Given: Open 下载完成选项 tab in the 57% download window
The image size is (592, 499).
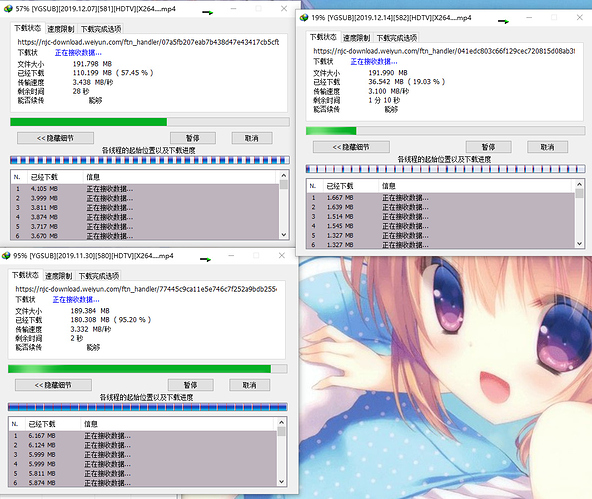Looking at the screenshot, I should point(101,29).
